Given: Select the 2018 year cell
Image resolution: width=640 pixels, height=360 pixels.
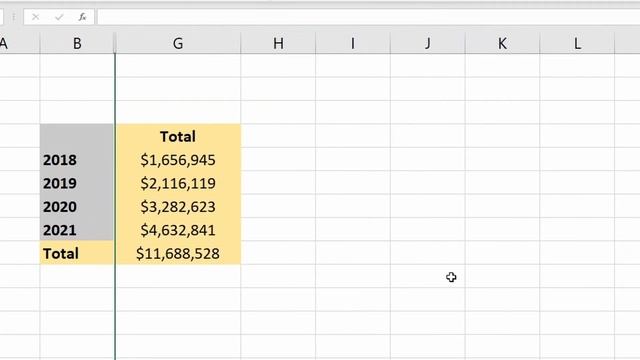Looking at the screenshot, I should (x=77, y=160).
